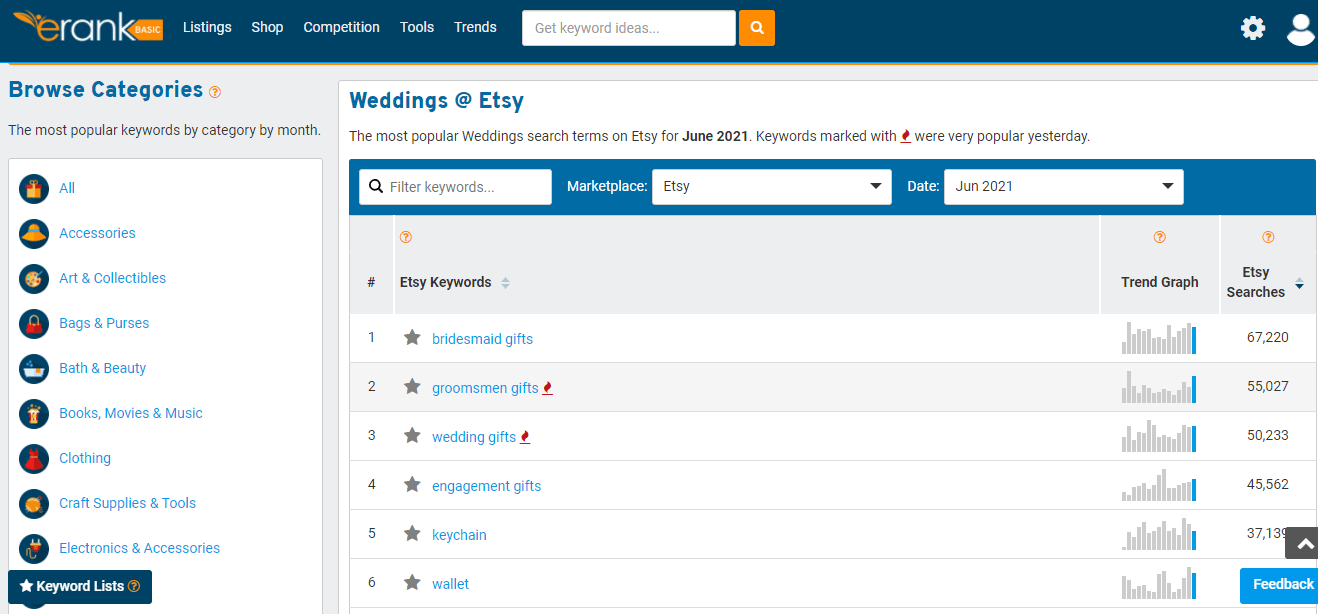Image resolution: width=1318 pixels, height=614 pixels.
Task: Star the wedding gifts keyword
Action: click(412, 436)
